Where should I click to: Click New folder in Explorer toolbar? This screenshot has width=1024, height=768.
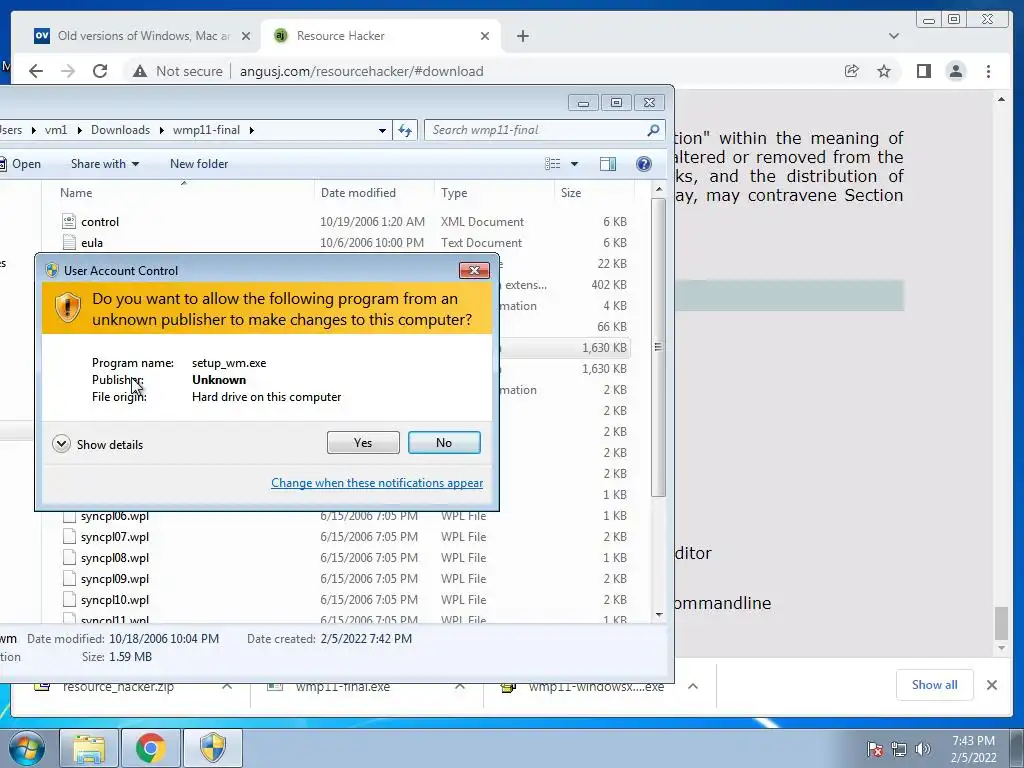click(199, 164)
